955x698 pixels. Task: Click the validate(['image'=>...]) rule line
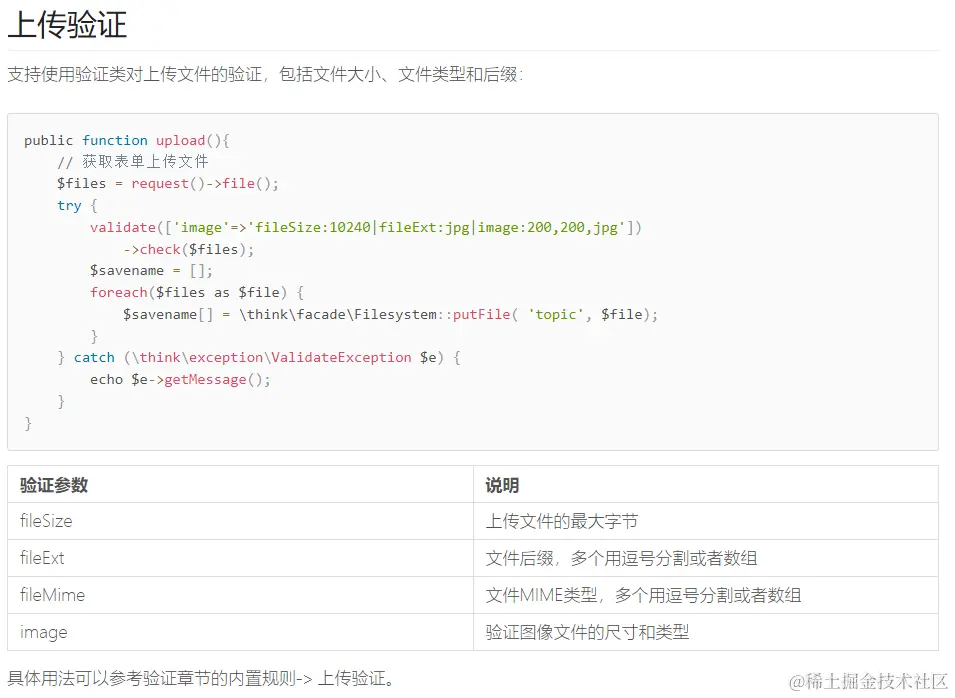(x=365, y=227)
